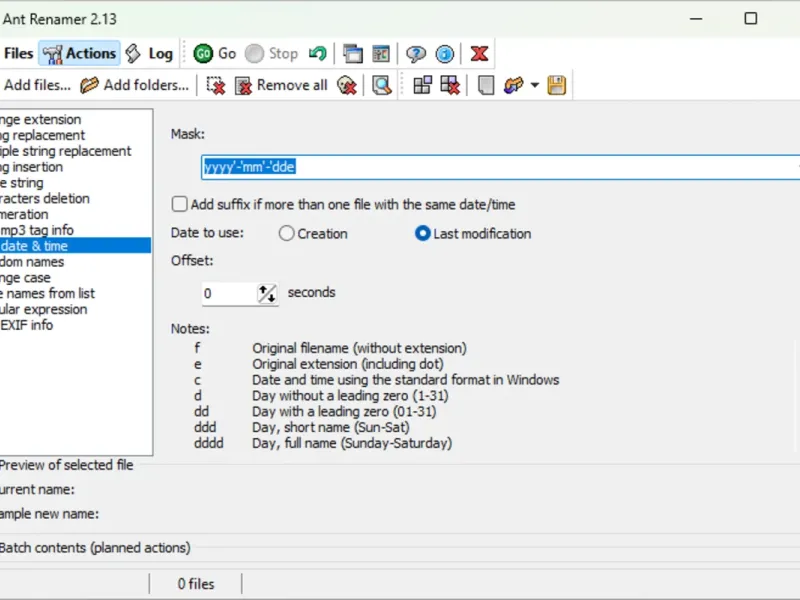Select the Creation date radio button
The height and width of the screenshot is (600, 800).
click(286, 234)
